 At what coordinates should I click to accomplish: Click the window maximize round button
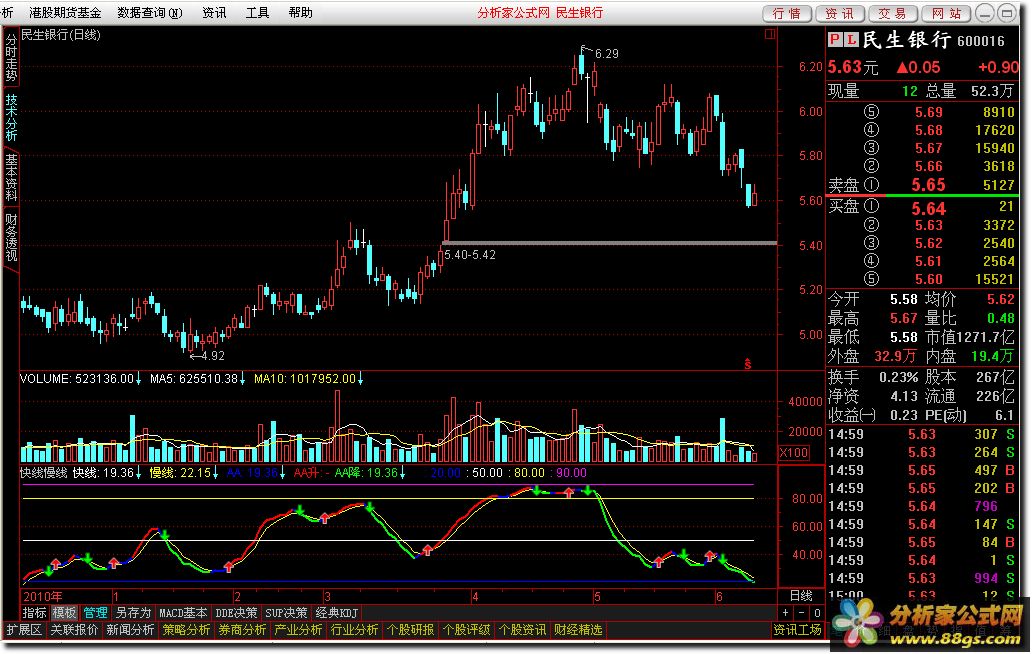point(1007,13)
